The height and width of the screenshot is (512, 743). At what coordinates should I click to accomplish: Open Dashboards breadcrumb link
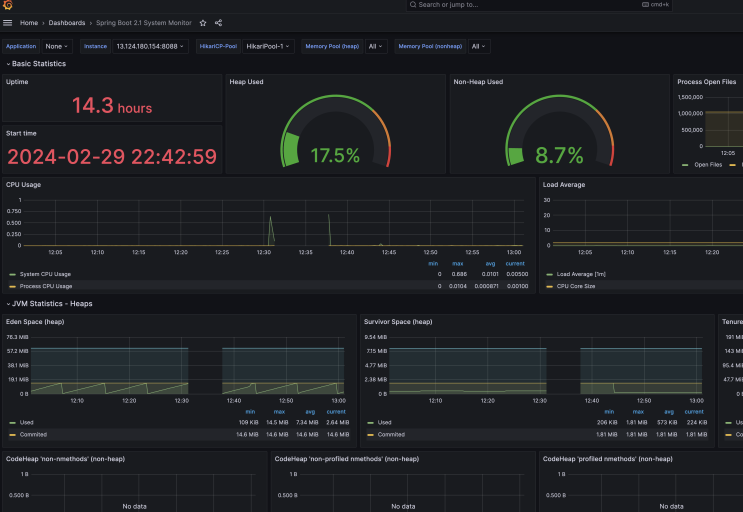point(67,23)
